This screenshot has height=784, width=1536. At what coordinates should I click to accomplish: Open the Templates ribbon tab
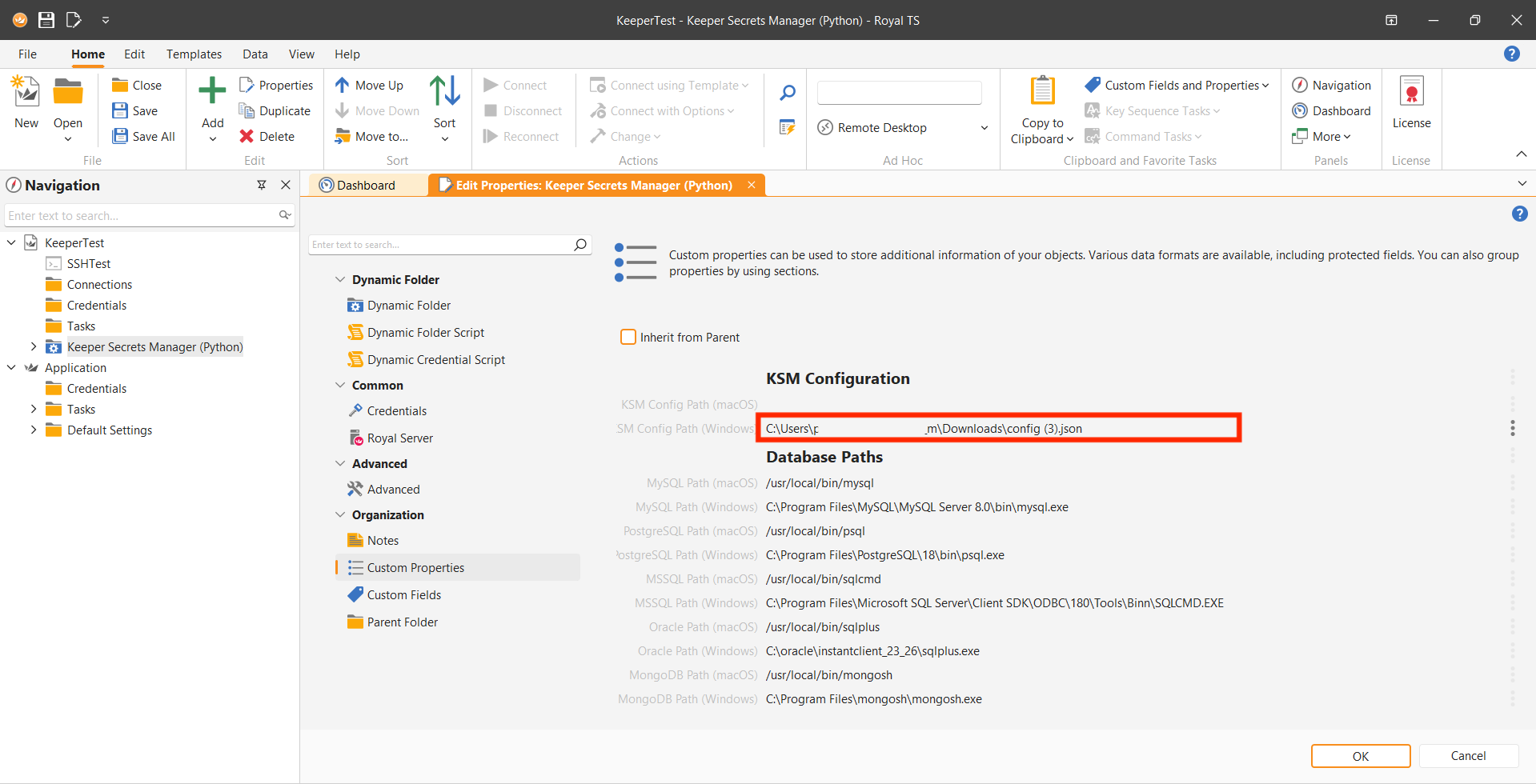[194, 54]
